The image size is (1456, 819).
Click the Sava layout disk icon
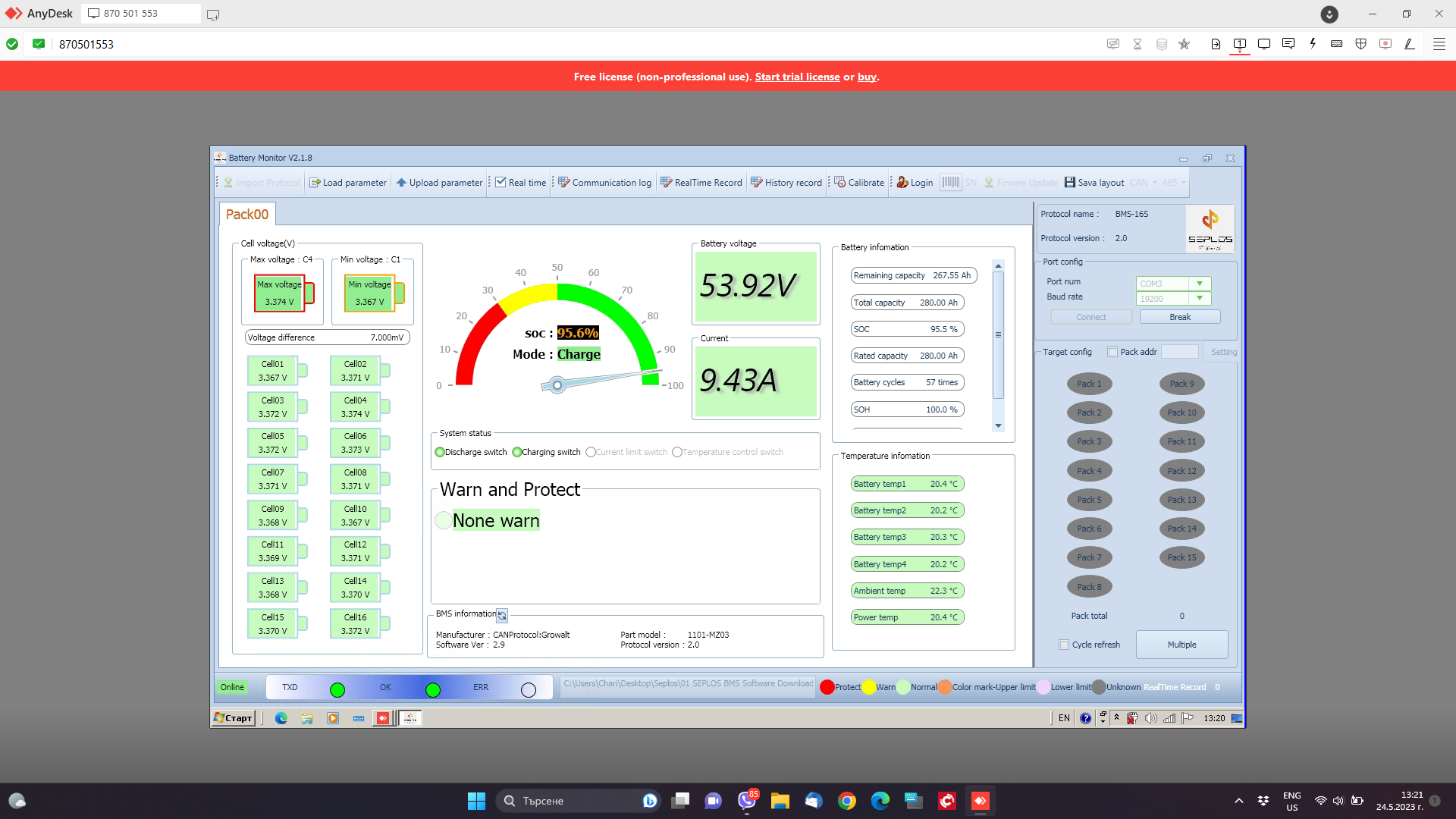click(x=1070, y=183)
